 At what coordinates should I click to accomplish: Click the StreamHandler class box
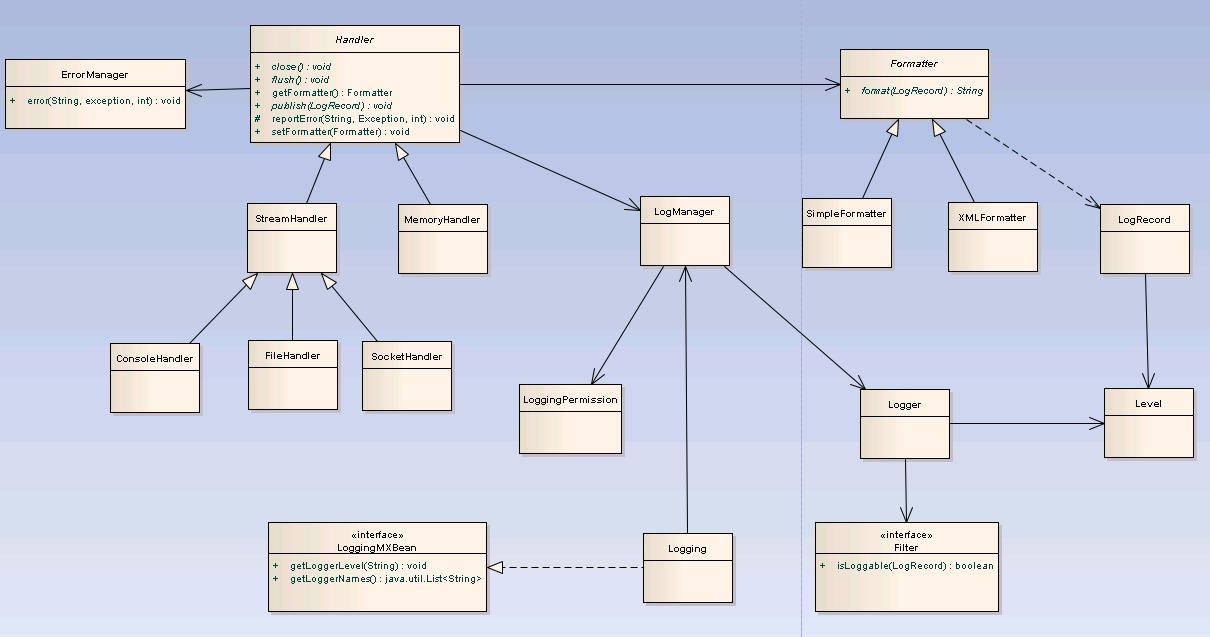click(292, 238)
